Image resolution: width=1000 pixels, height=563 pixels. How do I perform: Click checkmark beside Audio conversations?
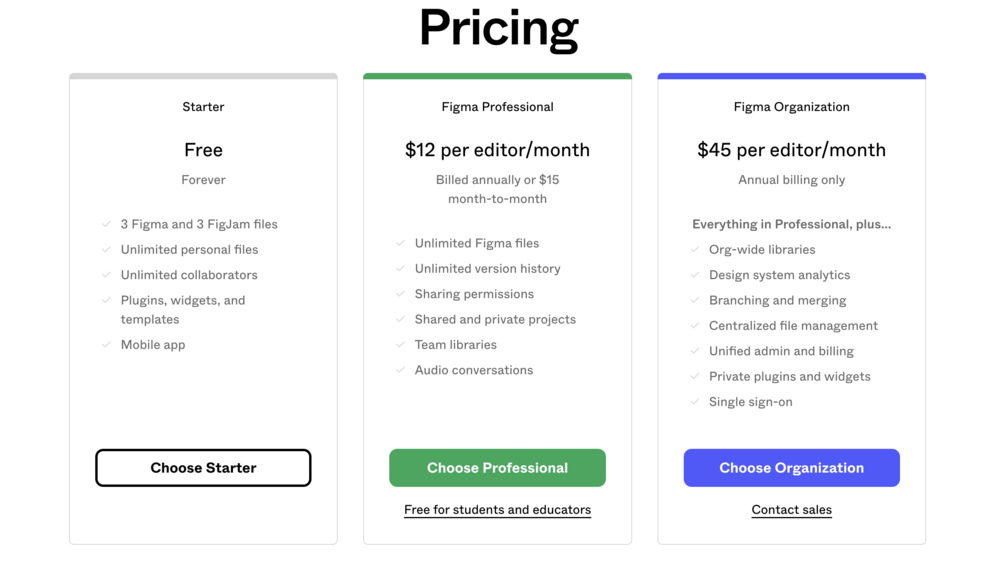401,370
